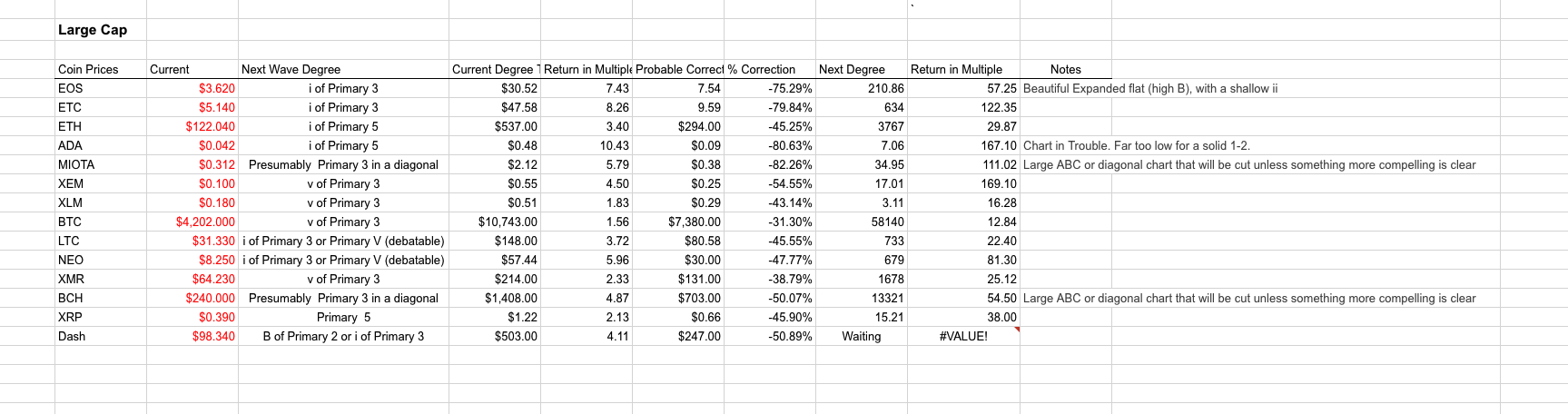
Task: Select BTC target cell $10,743.00
Action: click(495, 222)
